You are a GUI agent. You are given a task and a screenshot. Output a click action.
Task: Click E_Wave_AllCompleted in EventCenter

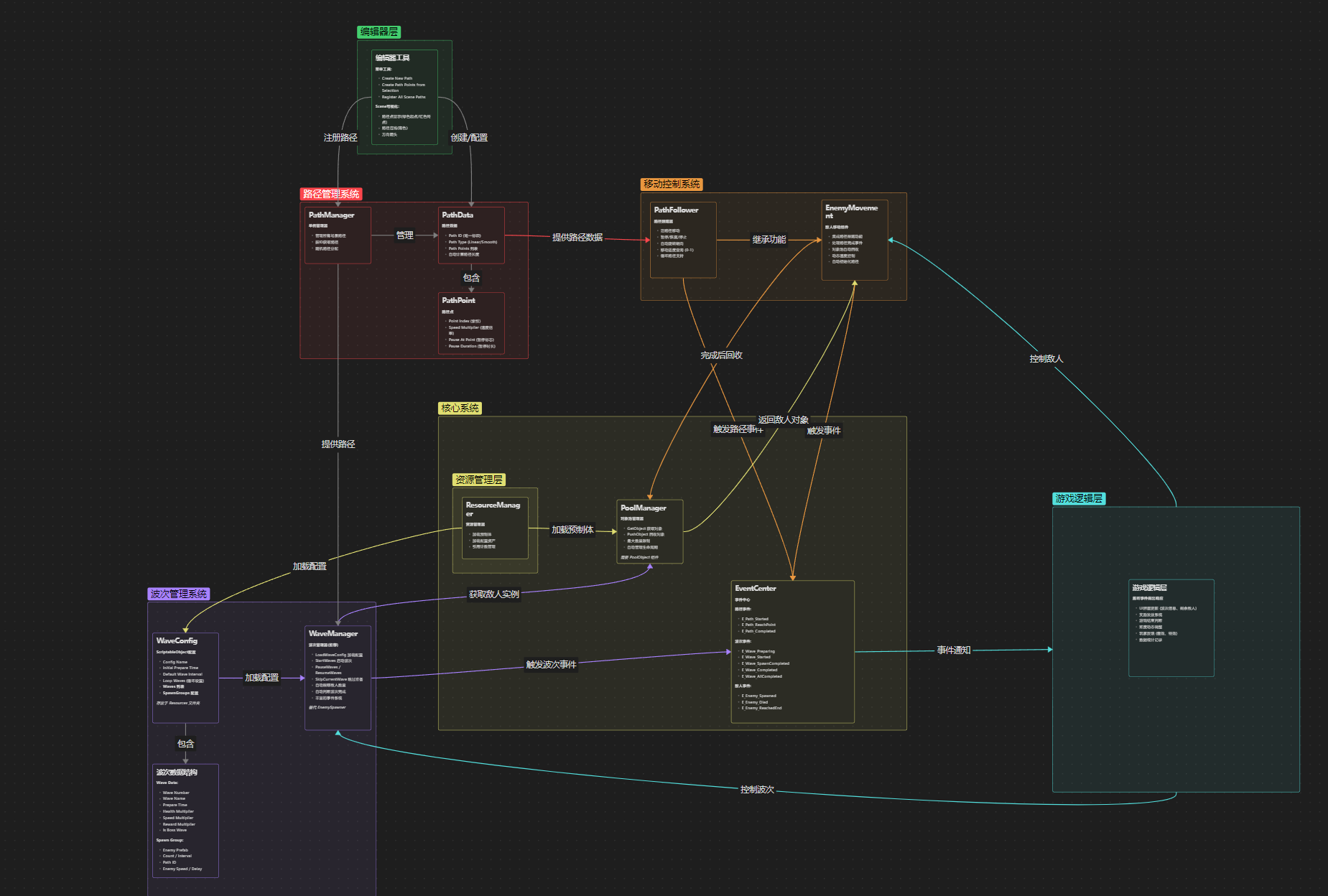[761, 676]
